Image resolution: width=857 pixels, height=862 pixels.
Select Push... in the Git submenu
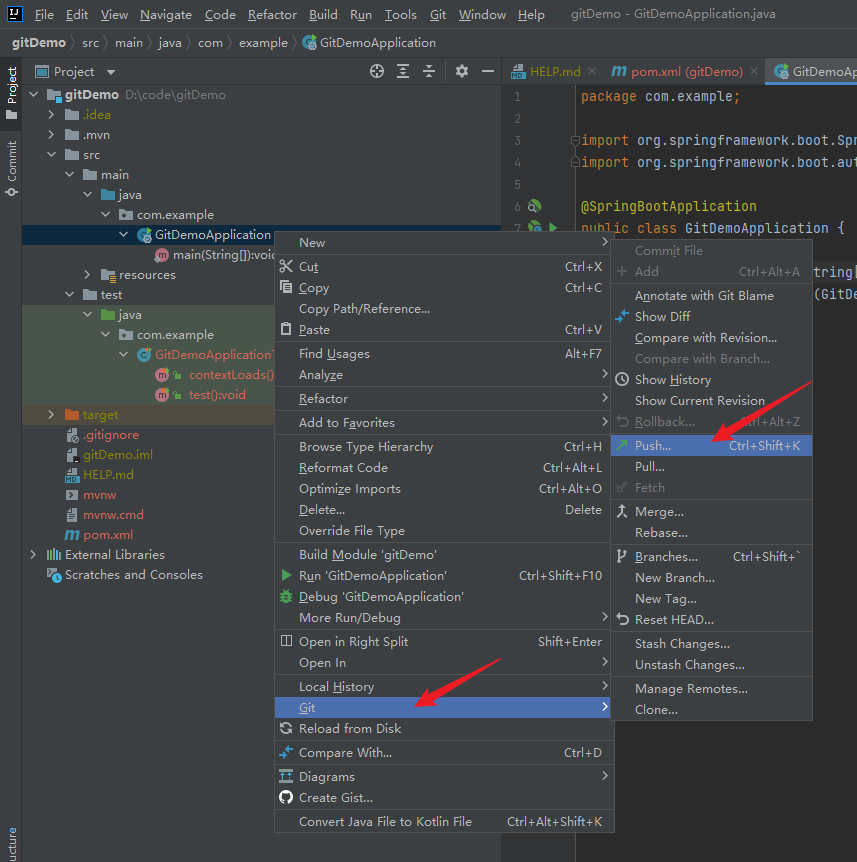pyautogui.click(x=711, y=445)
